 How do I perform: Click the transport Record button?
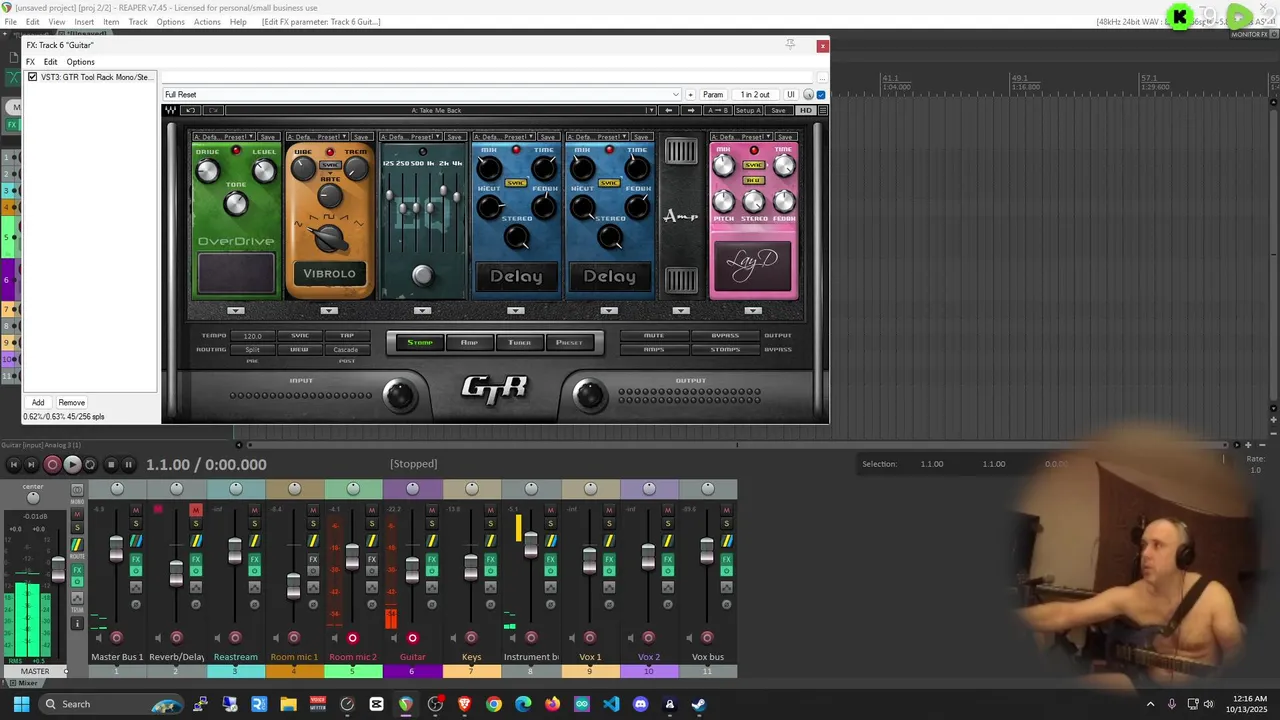[53, 464]
